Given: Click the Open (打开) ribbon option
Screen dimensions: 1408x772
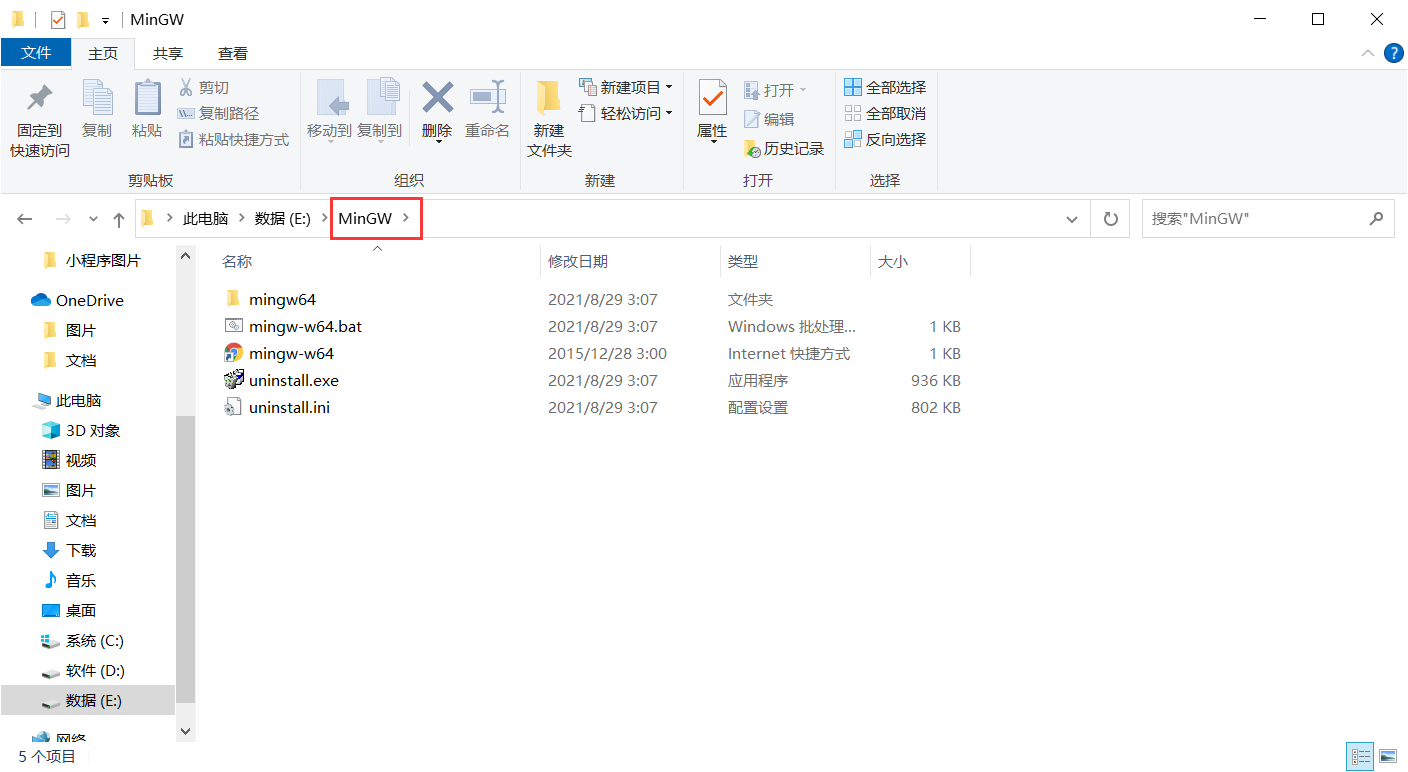Looking at the screenshot, I should (775, 90).
